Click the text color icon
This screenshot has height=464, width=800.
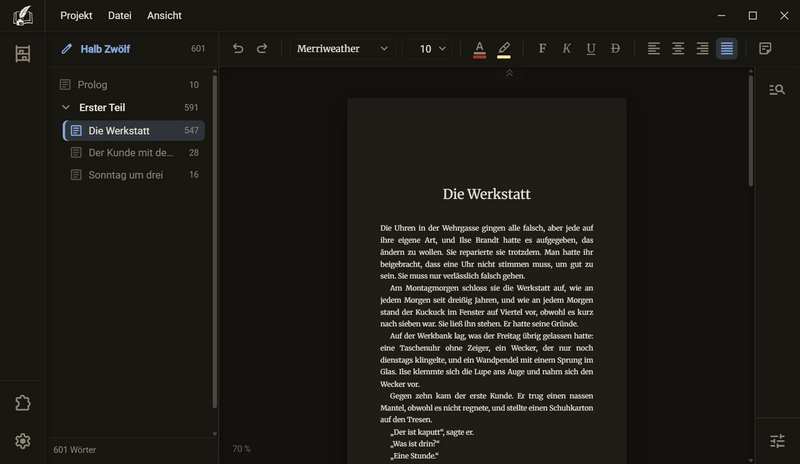(479, 50)
